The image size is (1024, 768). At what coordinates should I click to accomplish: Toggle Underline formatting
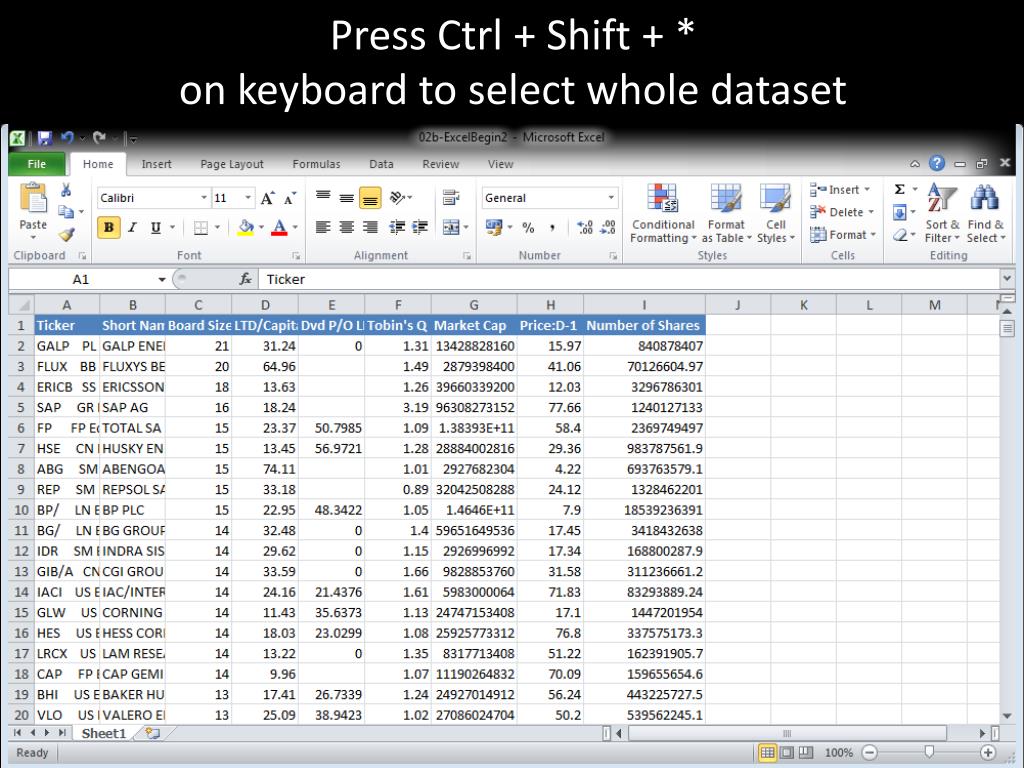155,227
